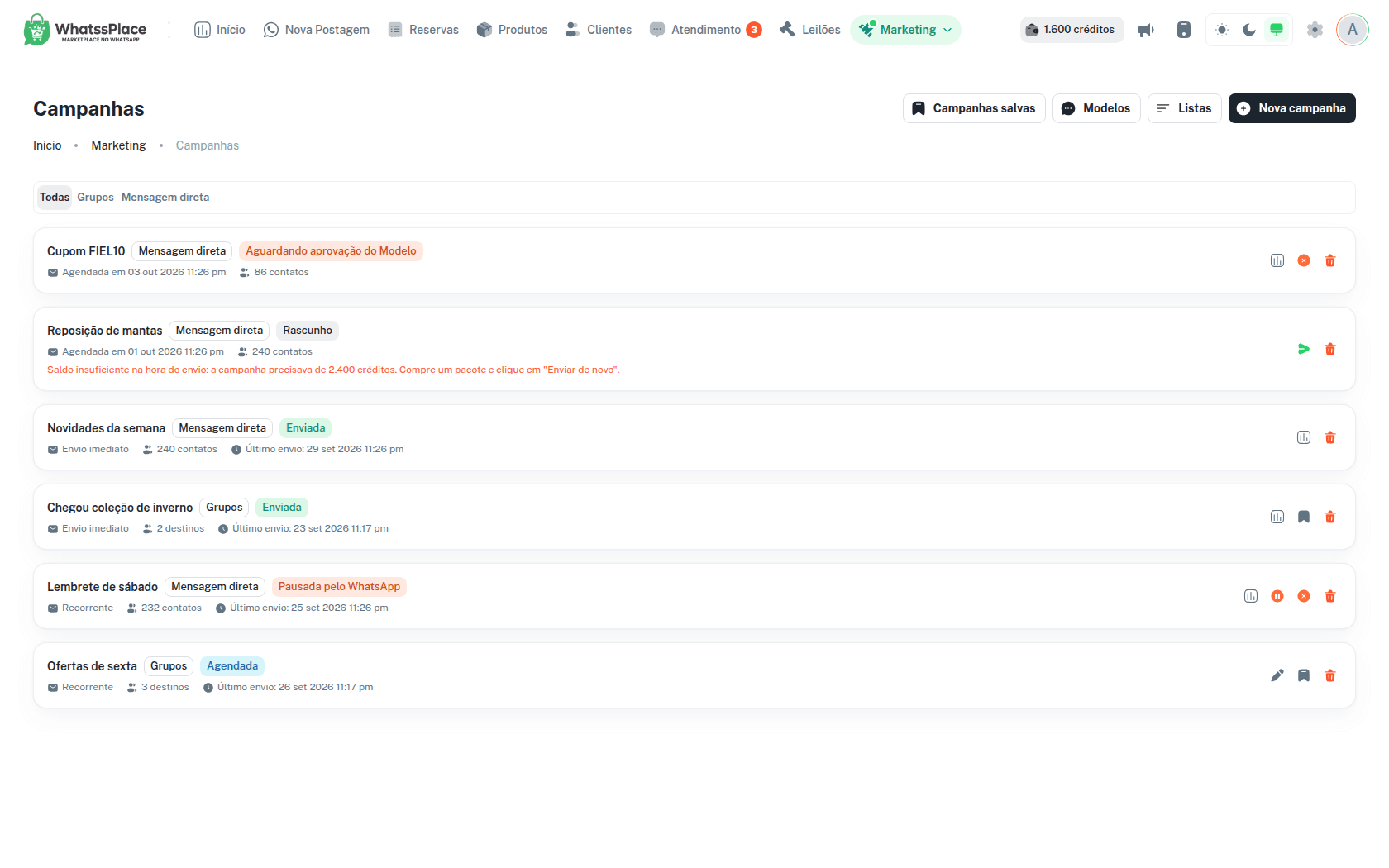1389x868 pixels.
Task: Expand the Marketing dropdown menu
Action: (905, 30)
